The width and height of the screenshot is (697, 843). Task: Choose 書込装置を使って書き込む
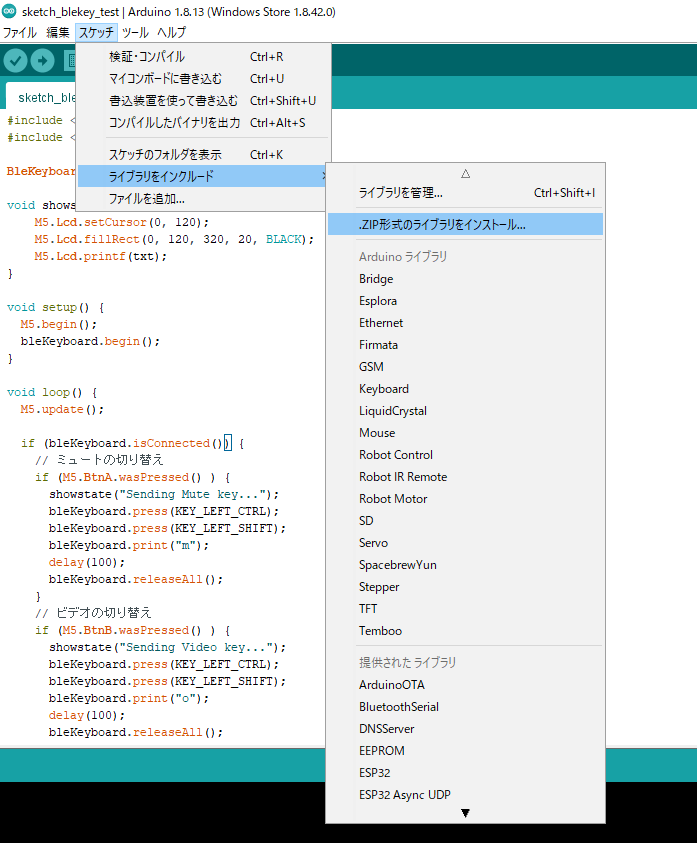pos(203,101)
